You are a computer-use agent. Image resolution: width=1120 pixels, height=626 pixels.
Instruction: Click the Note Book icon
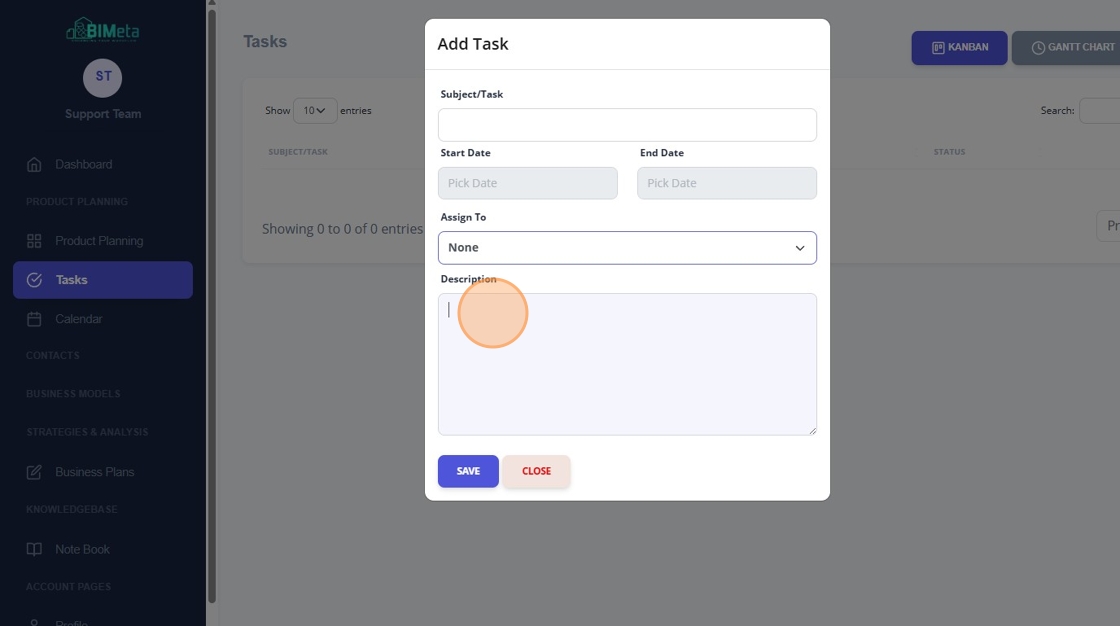tap(34, 550)
